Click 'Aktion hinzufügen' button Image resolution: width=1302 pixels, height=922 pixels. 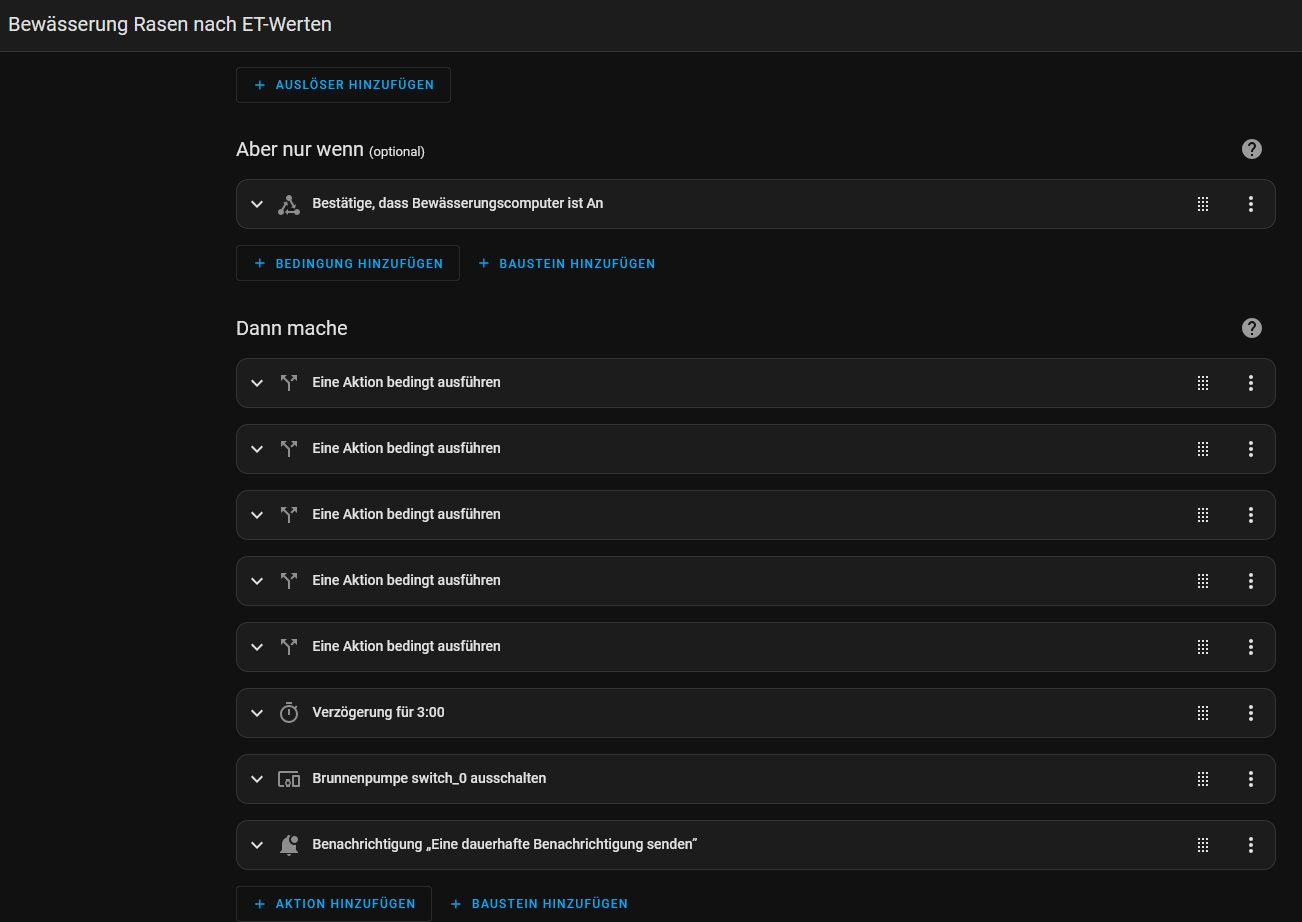(333, 903)
